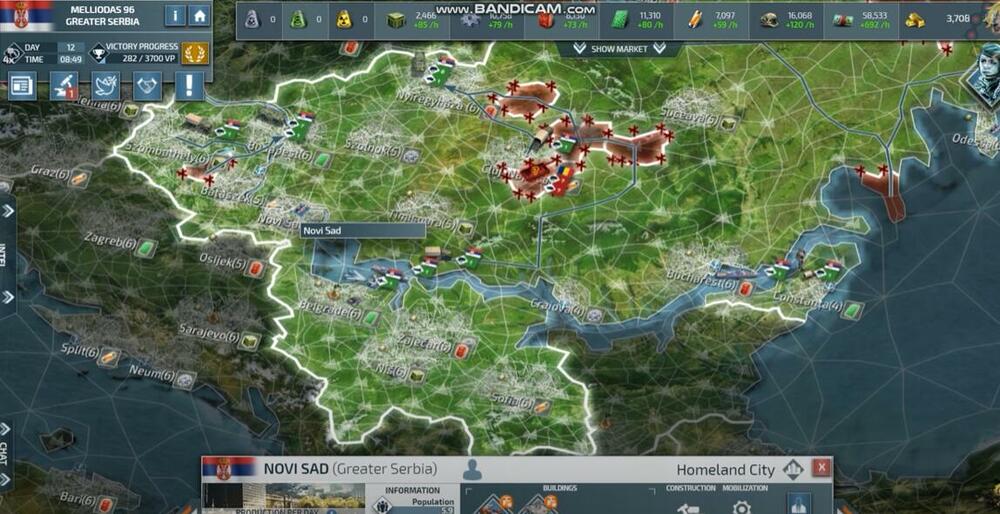Open the player info 'i' button
Viewport: 1000px width, 514px height.
coord(175,15)
